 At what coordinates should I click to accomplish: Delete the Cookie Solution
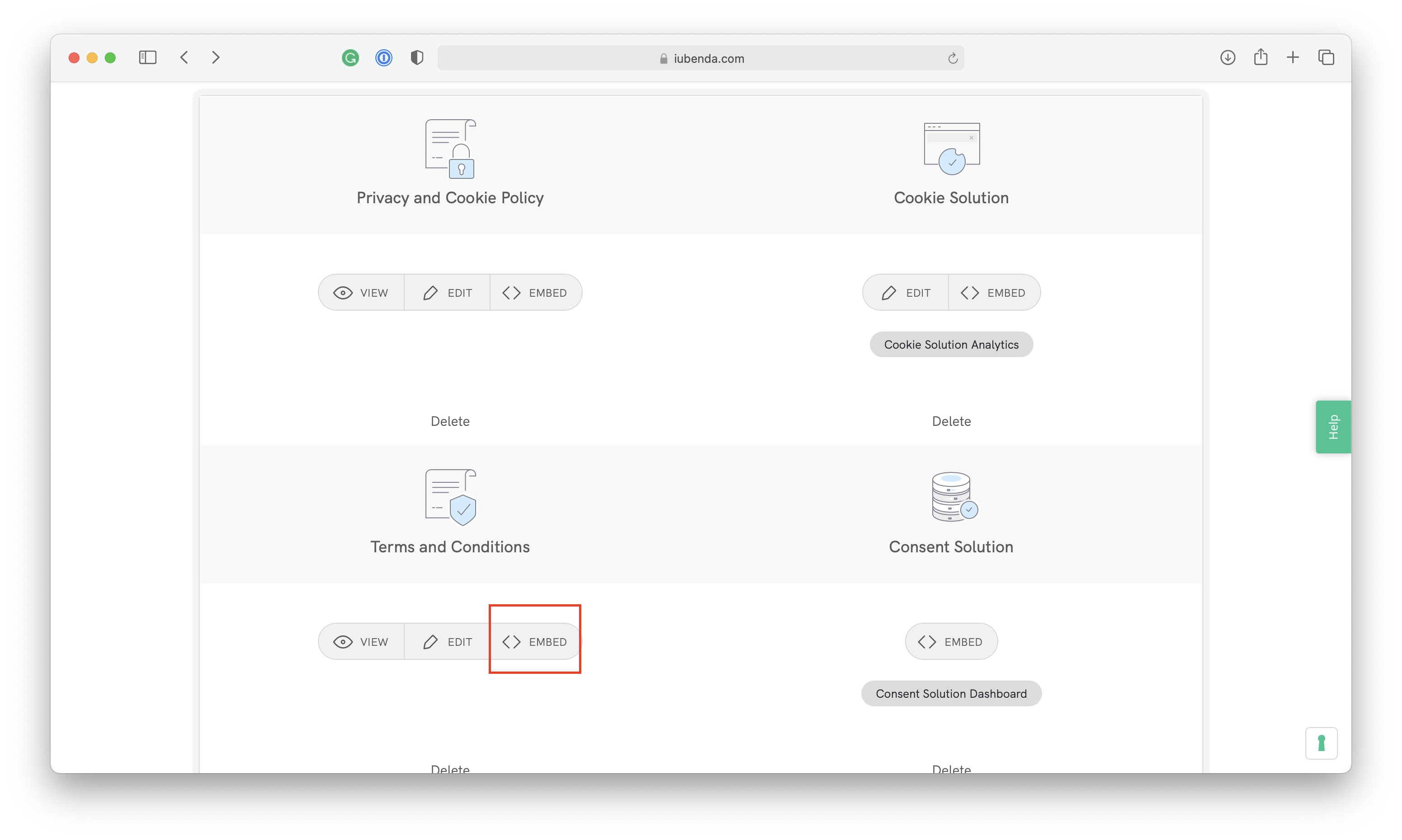[951, 421]
